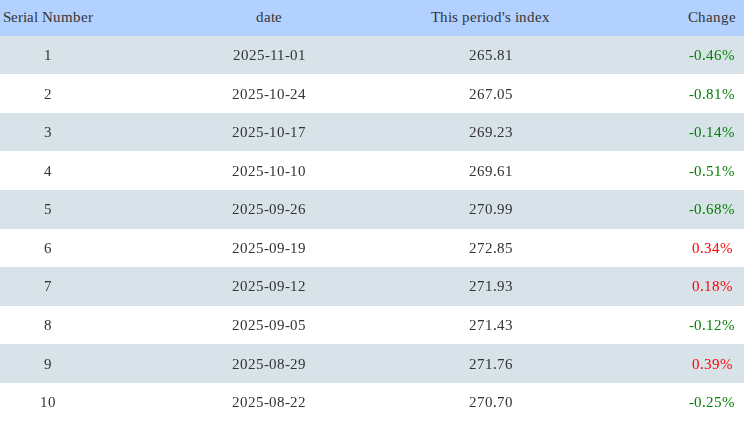Click serial number 10 cell
The width and height of the screenshot is (744, 421).
pos(48,402)
